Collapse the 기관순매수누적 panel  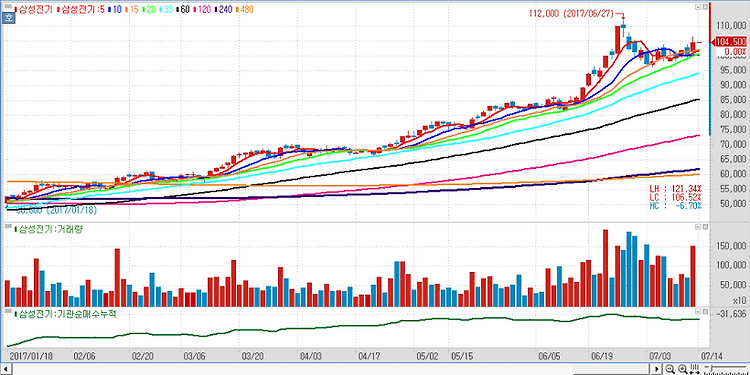pos(697,312)
